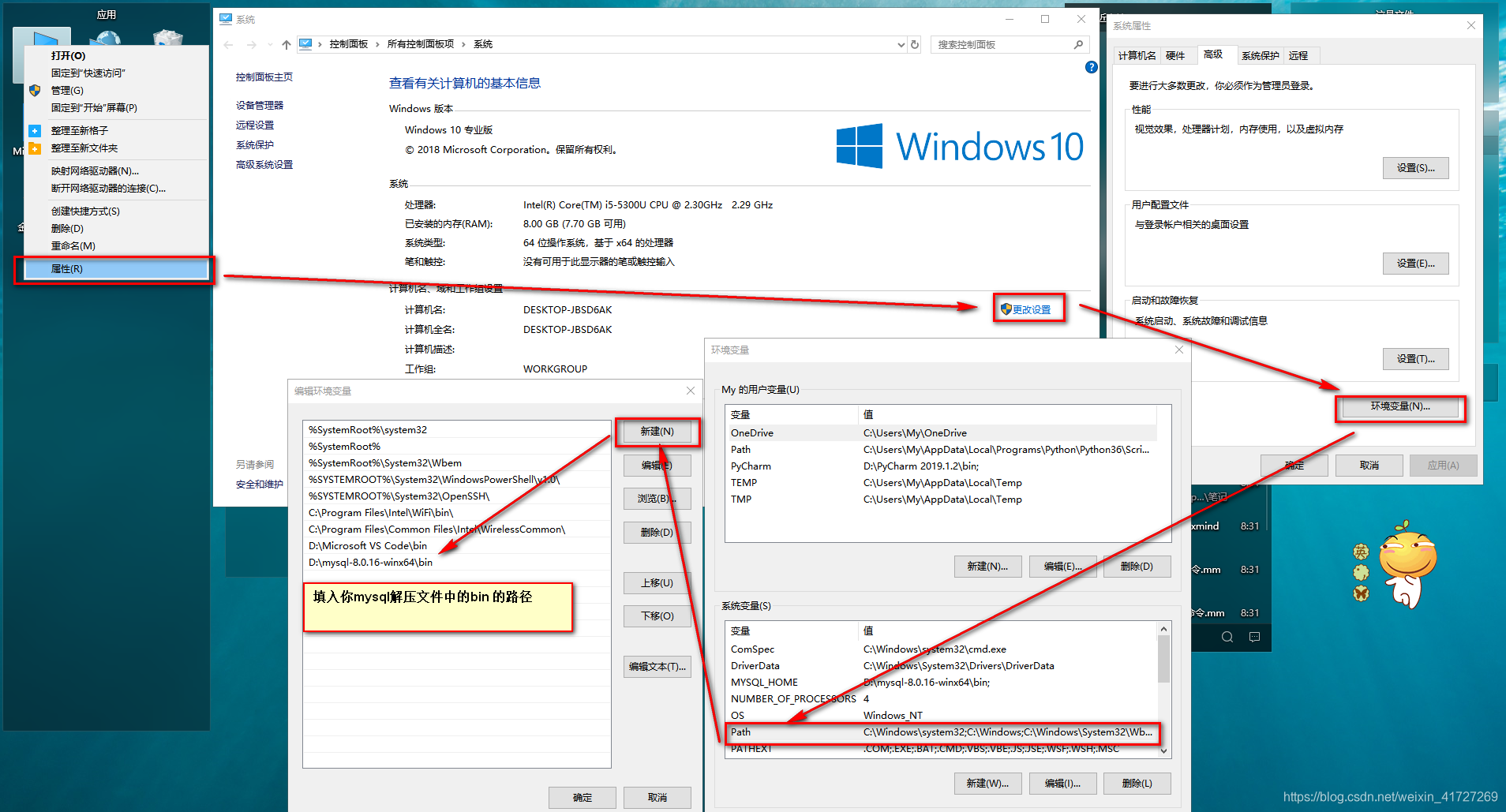This screenshot has width=1506, height=812.
Task: Click the search magnifier in control panel search
Action: tap(1078, 45)
